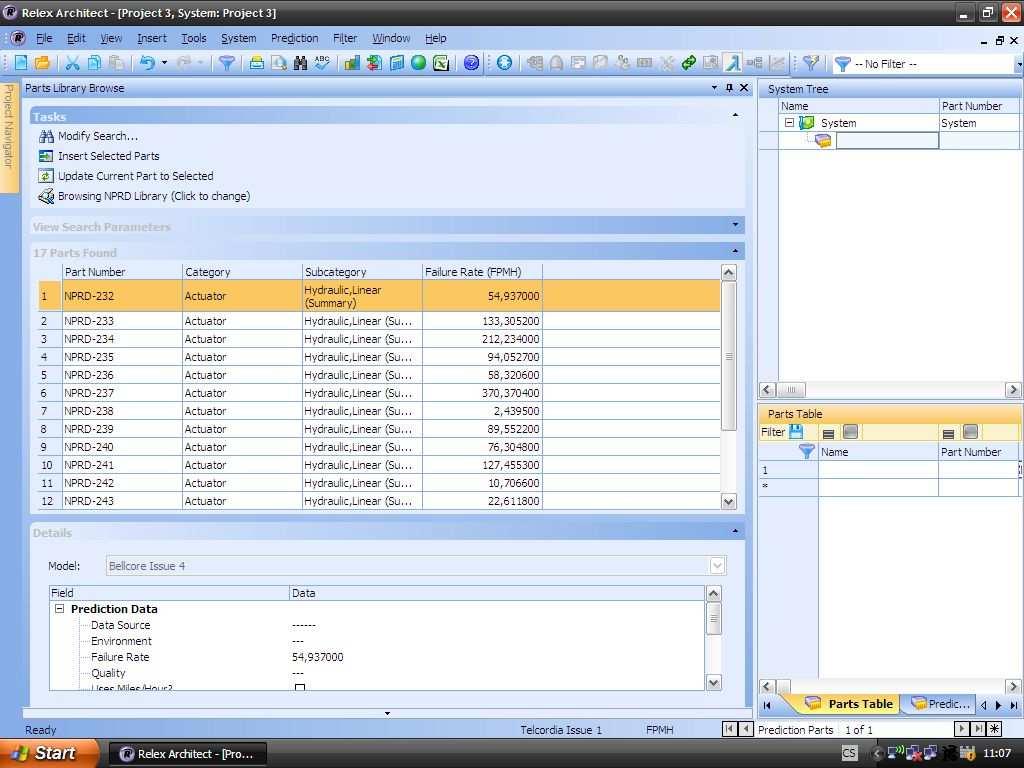Click the Modify Search link
Viewport: 1024px width, 768px height.
click(x=98, y=136)
